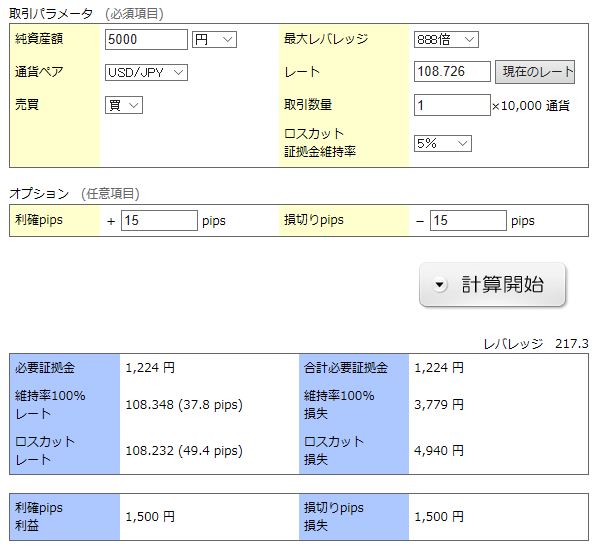Click the 取引数量 input field
This screenshot has height=555, width=599.
[452, 105]
